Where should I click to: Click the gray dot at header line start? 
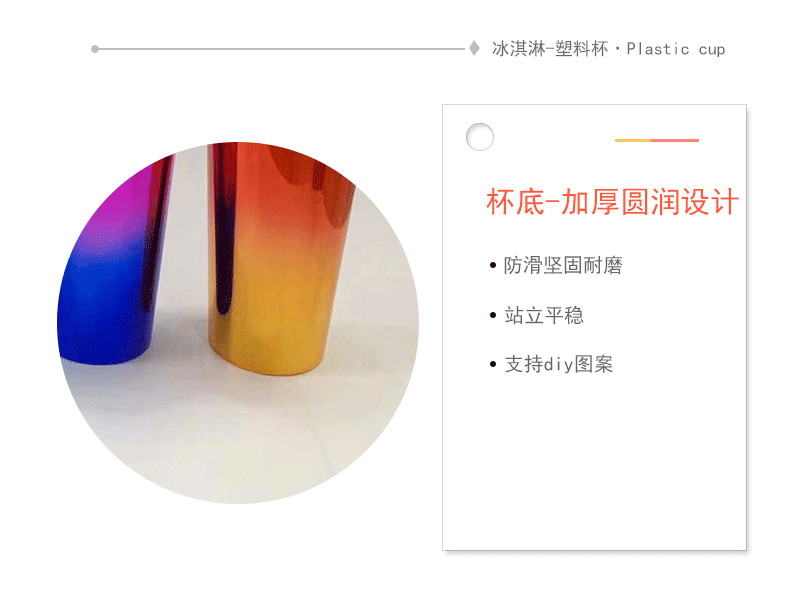point(95,49)
